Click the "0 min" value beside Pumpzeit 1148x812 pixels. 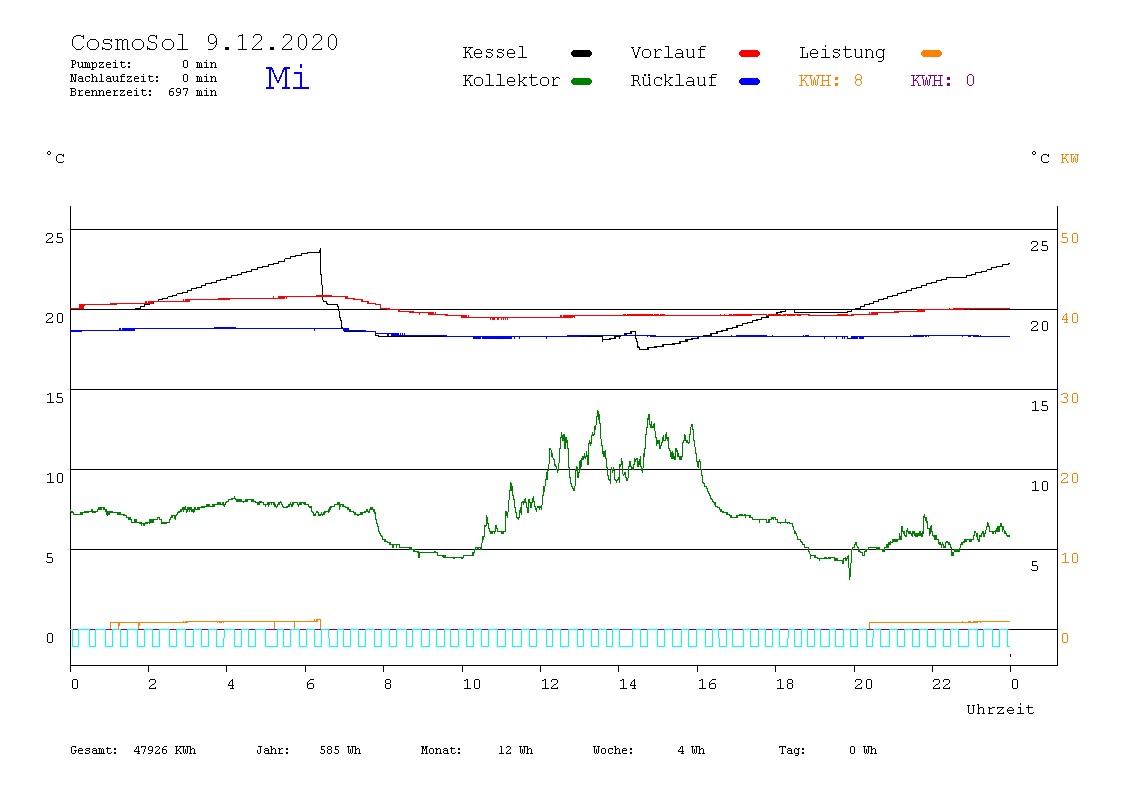(x=200, y=64)
